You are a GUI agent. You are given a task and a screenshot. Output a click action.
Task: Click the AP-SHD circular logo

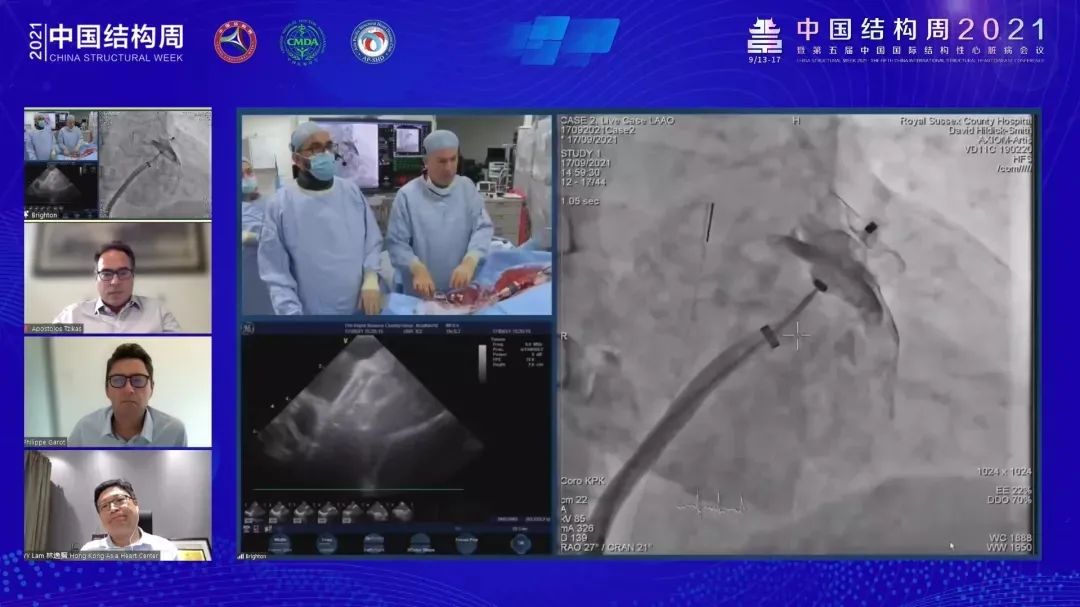point(372,42)
